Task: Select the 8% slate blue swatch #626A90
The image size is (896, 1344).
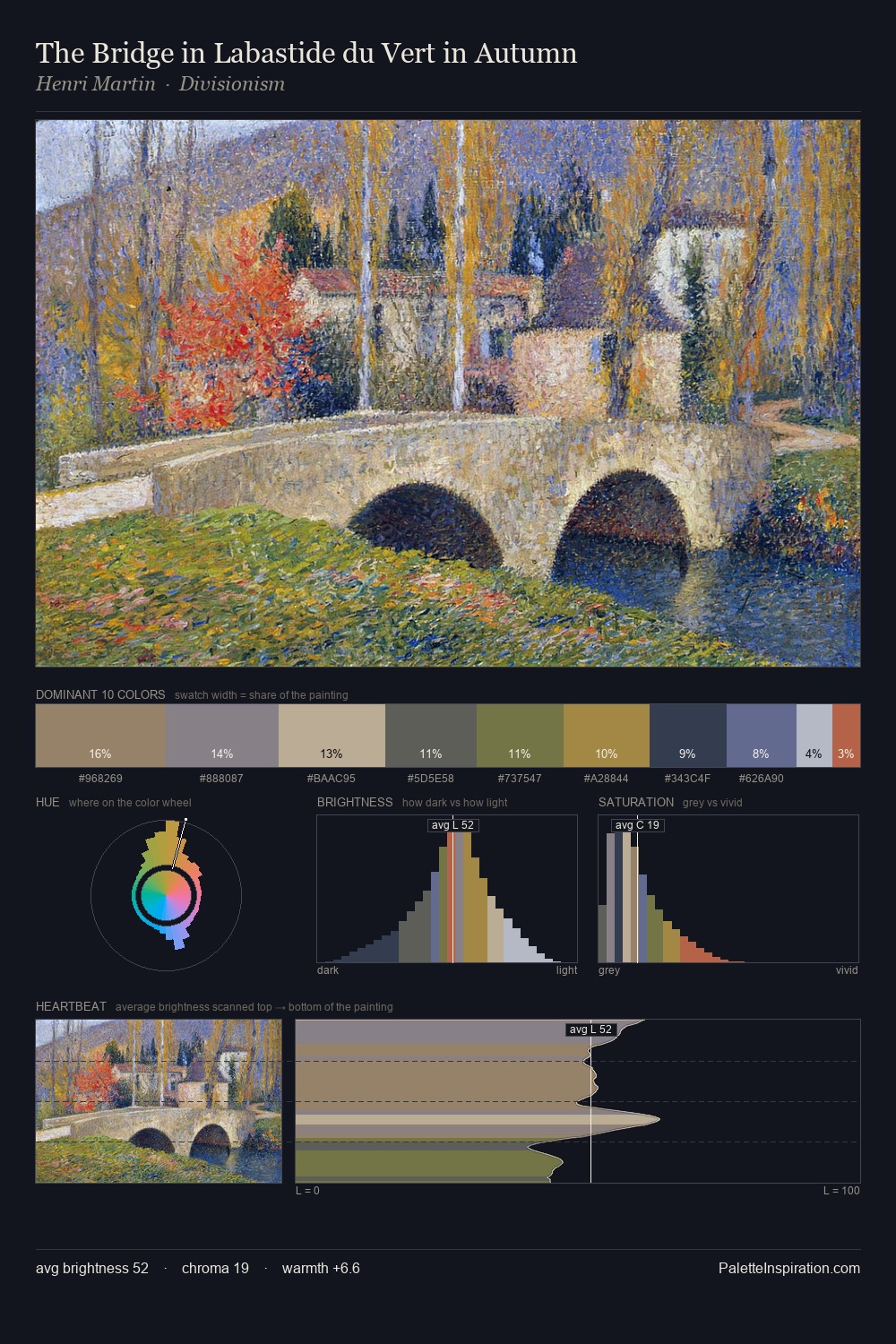Action: click(x=762, y=736)
